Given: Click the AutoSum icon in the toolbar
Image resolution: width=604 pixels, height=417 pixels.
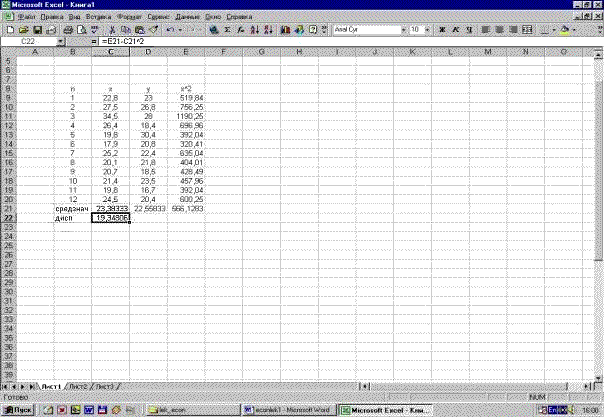Looking at the screenshot, I should (x=228, y=31).
